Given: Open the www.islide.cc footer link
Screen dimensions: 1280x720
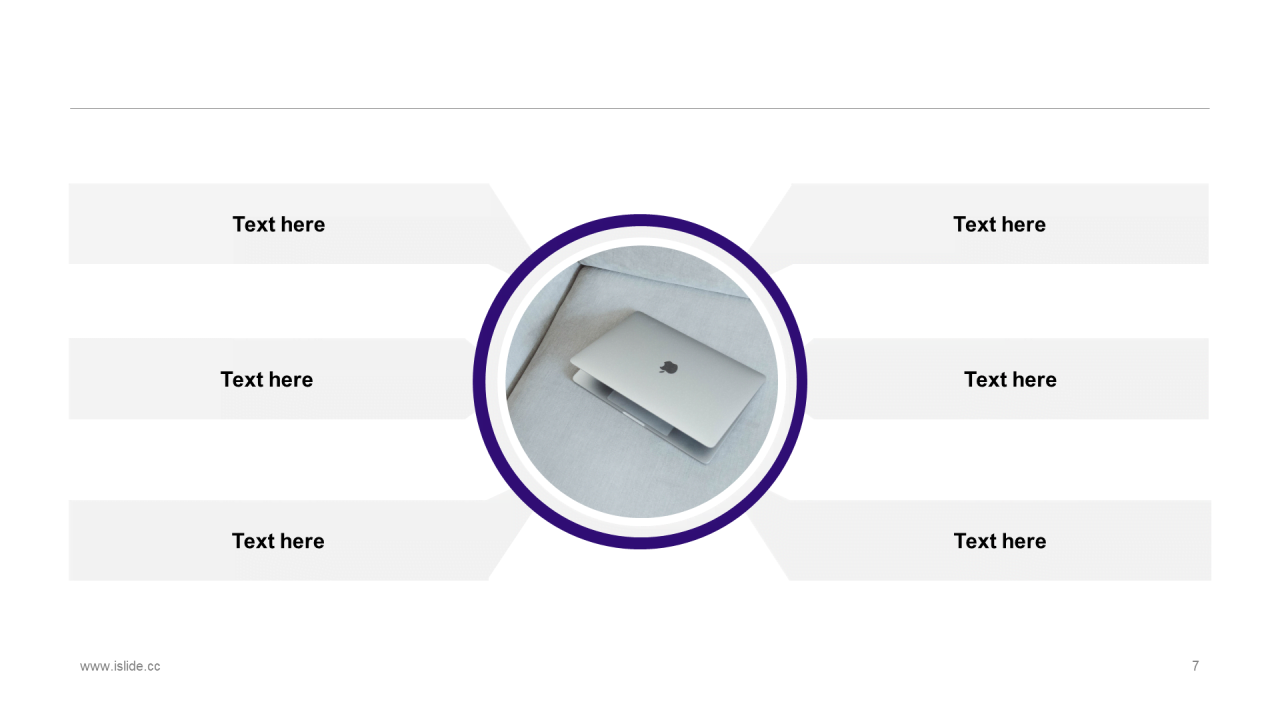Looking at the screenshot, I should pyautogui.click(x=120, y=666).
